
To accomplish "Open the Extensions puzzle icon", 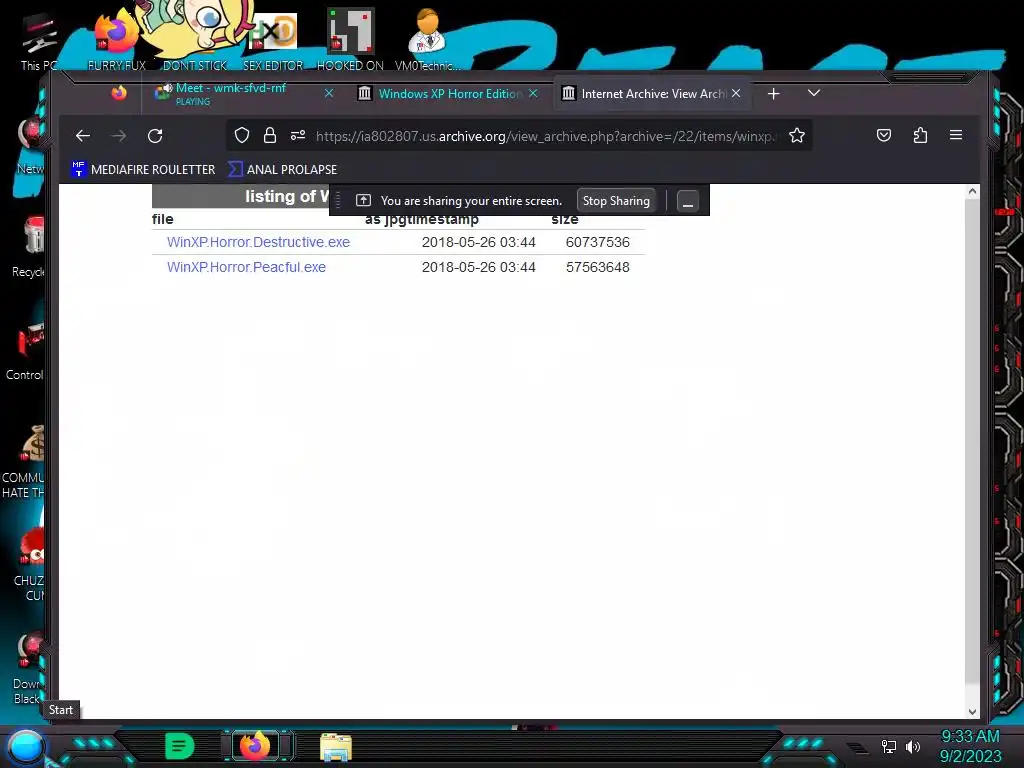I will 920,135.
